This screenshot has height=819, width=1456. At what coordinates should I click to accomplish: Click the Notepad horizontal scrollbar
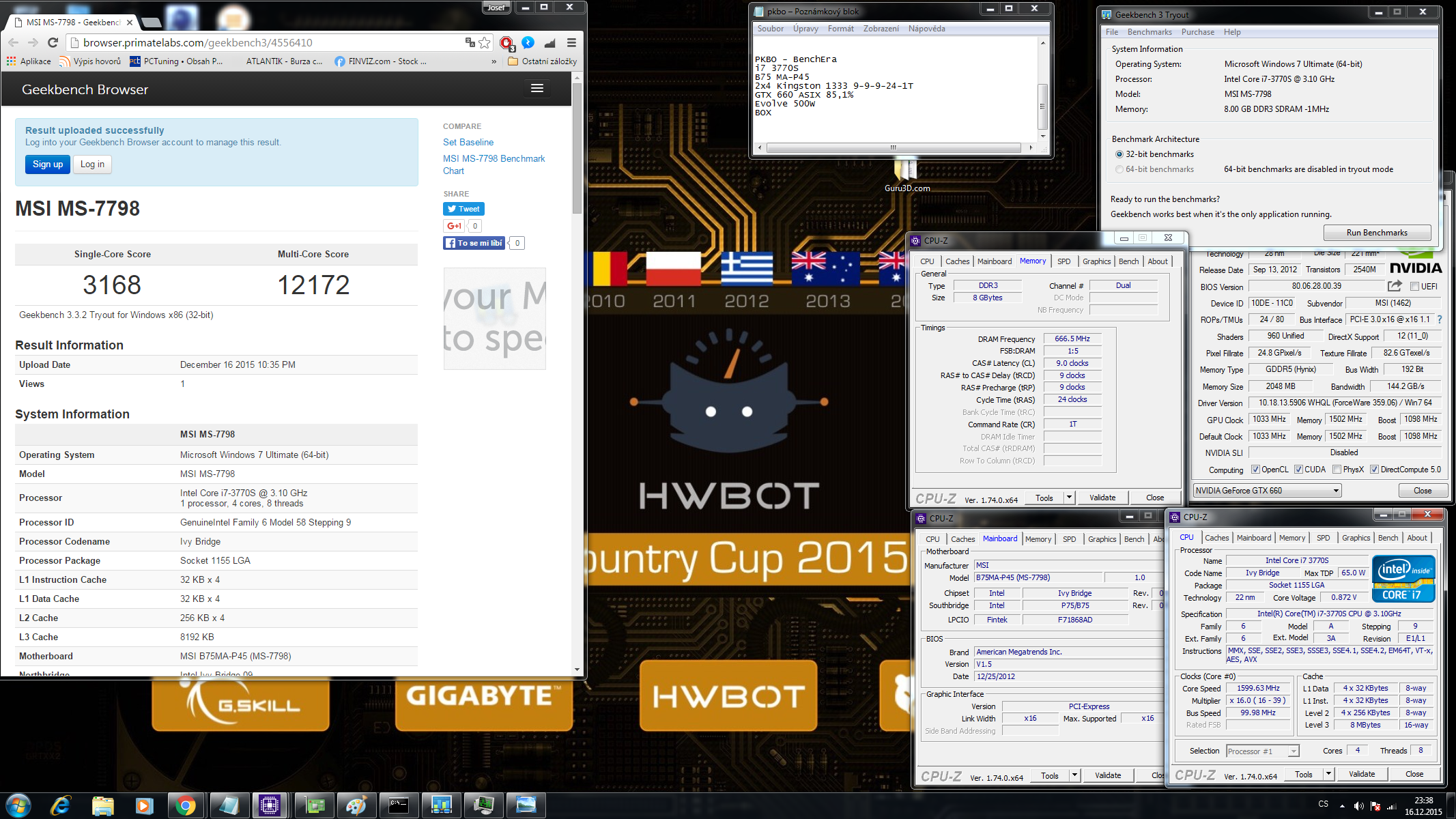tap(894, 147)
